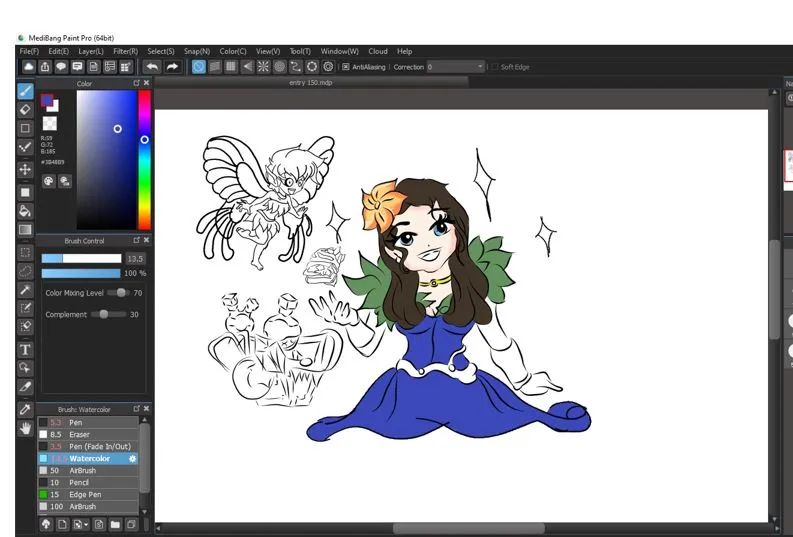Click the new brush page button

tap(62, 524)
